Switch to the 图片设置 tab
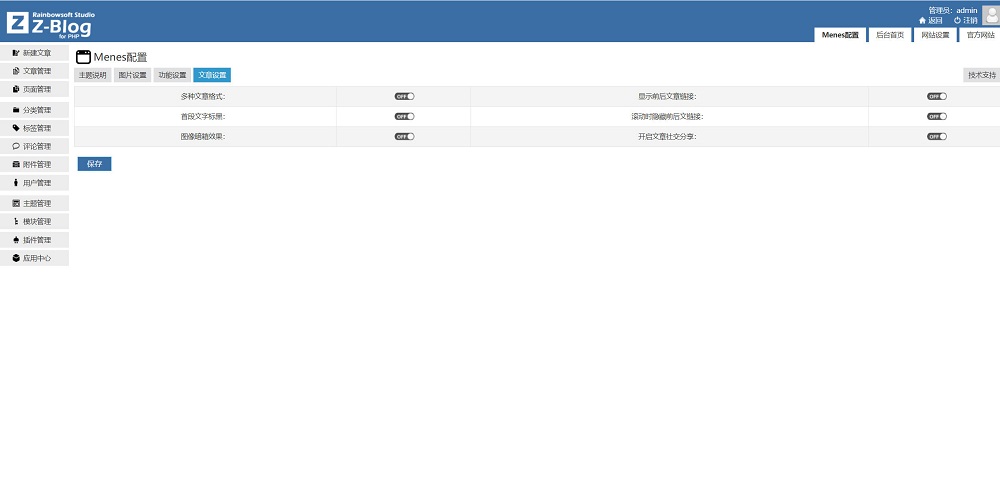Screen dimensions: 1000x497 (x=132, y=75)
